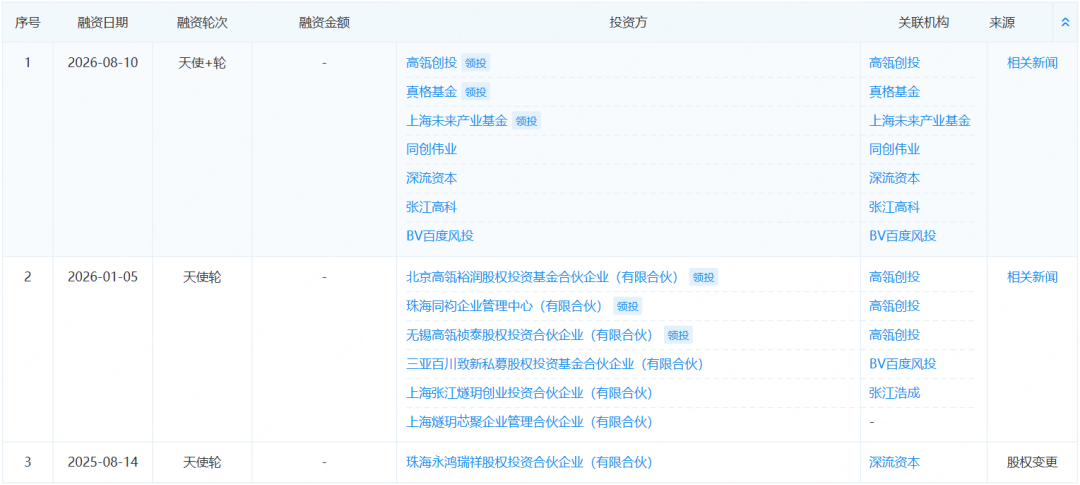Open 高瓴创投 beside 无锡高瓴祯泰 row

pos(894,335)
